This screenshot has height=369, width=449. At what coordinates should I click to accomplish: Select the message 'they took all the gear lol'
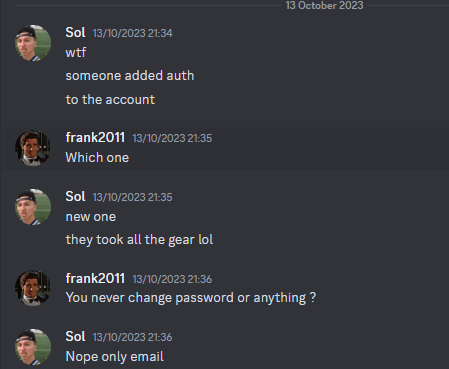click(139, 240)
